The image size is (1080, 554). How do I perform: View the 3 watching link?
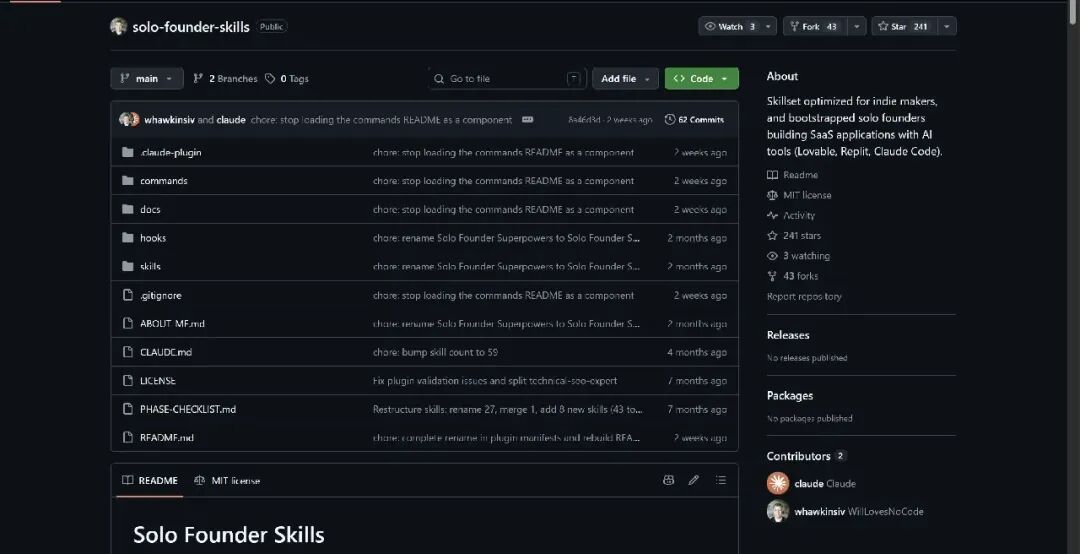click(798, 256)
